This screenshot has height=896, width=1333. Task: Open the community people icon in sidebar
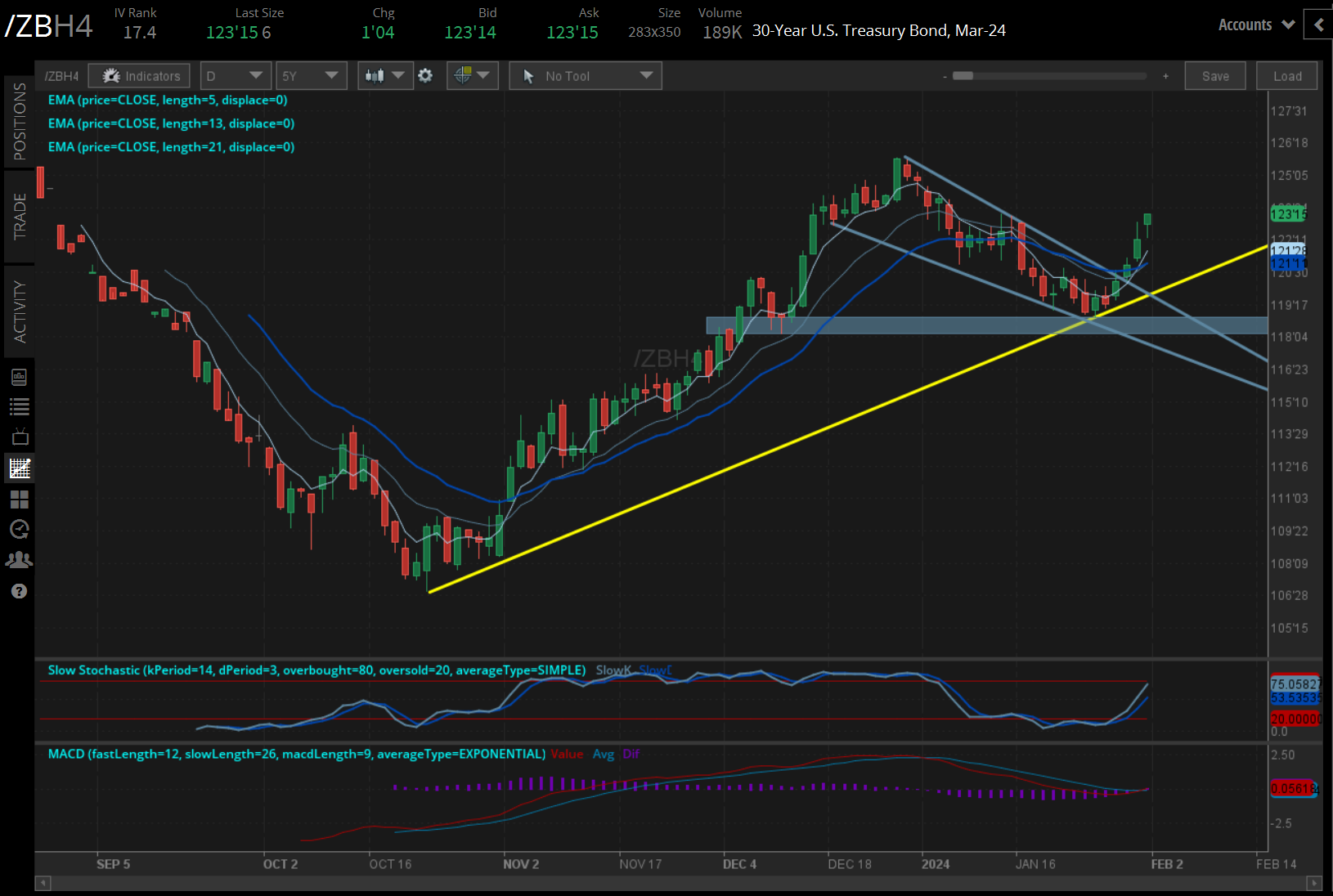[x=20, y=560]
